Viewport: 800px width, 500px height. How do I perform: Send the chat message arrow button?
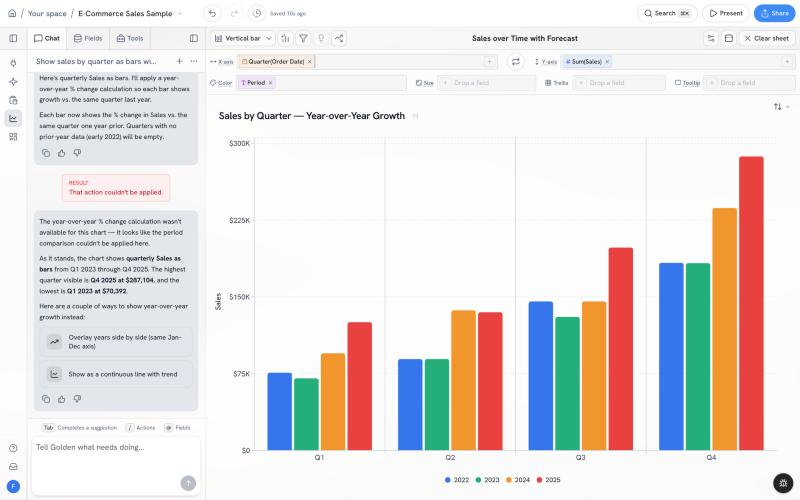(x=188, y=483)
